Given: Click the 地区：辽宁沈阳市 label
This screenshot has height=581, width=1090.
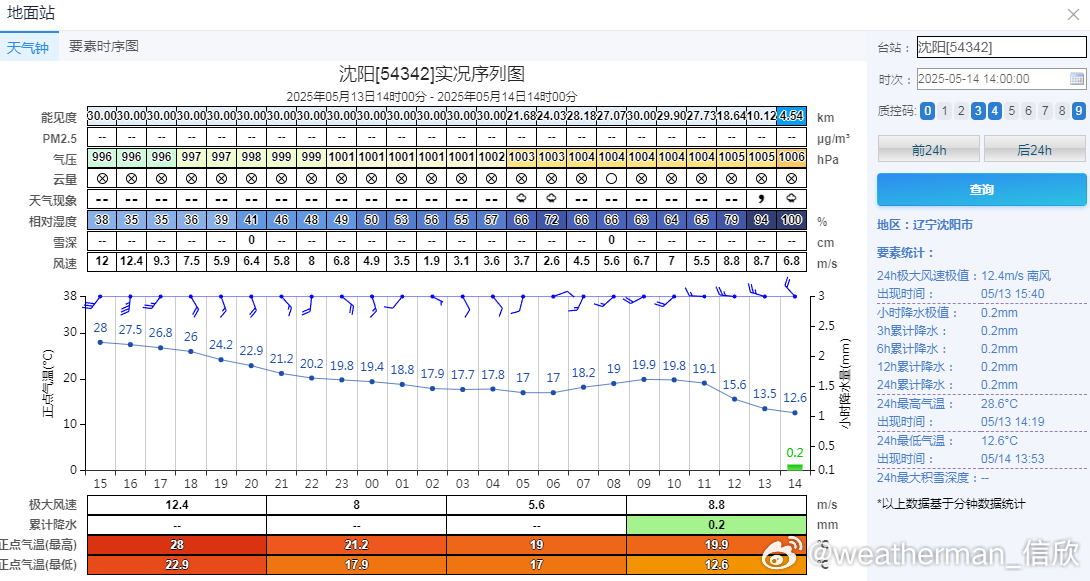Looking at the screenshot, I should (925, 224).
